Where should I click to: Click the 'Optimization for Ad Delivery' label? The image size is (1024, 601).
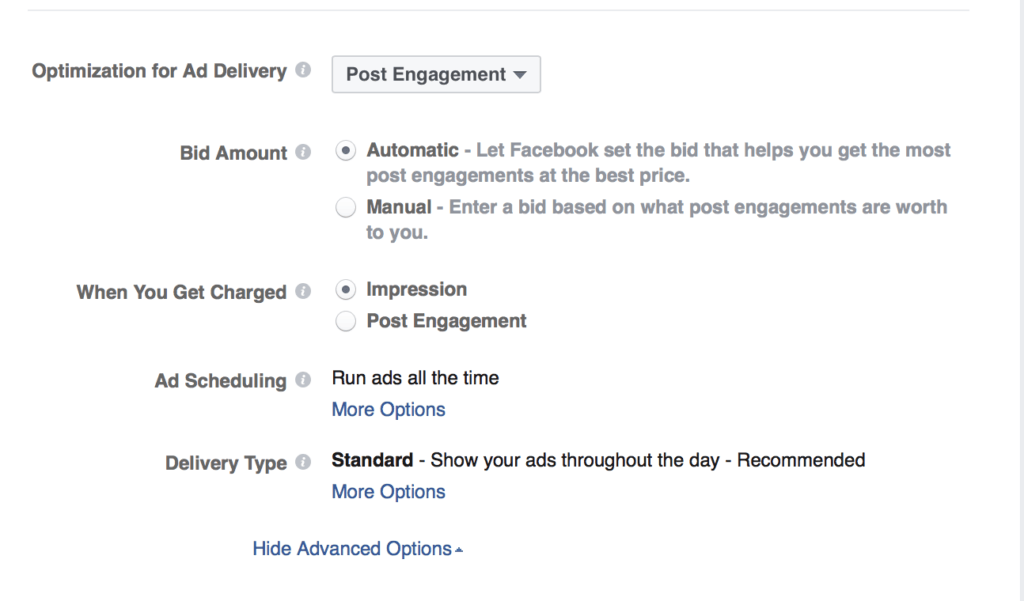(159, 72)
